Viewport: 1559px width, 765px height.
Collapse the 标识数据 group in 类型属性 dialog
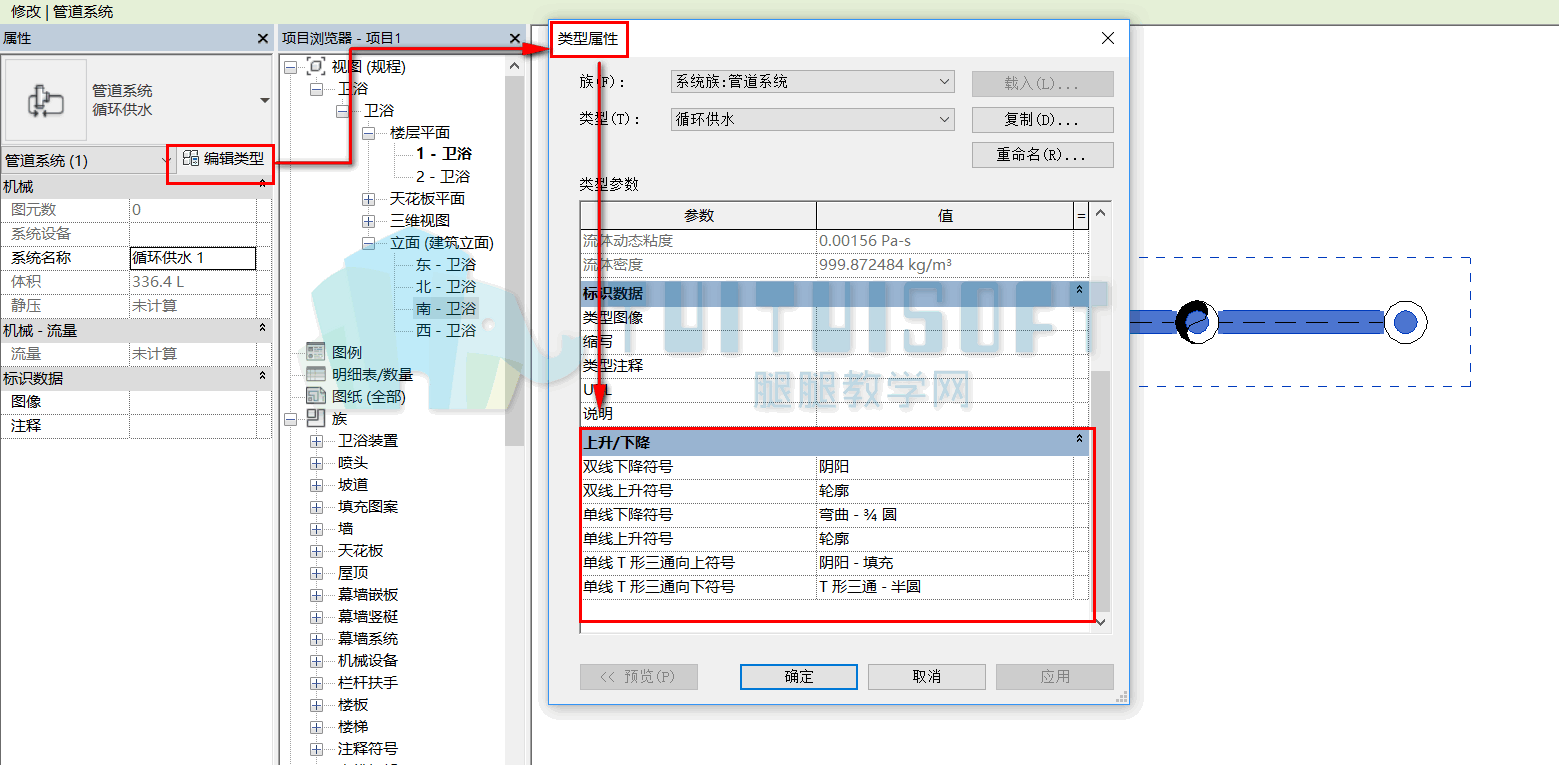(x=1079, y=291)
